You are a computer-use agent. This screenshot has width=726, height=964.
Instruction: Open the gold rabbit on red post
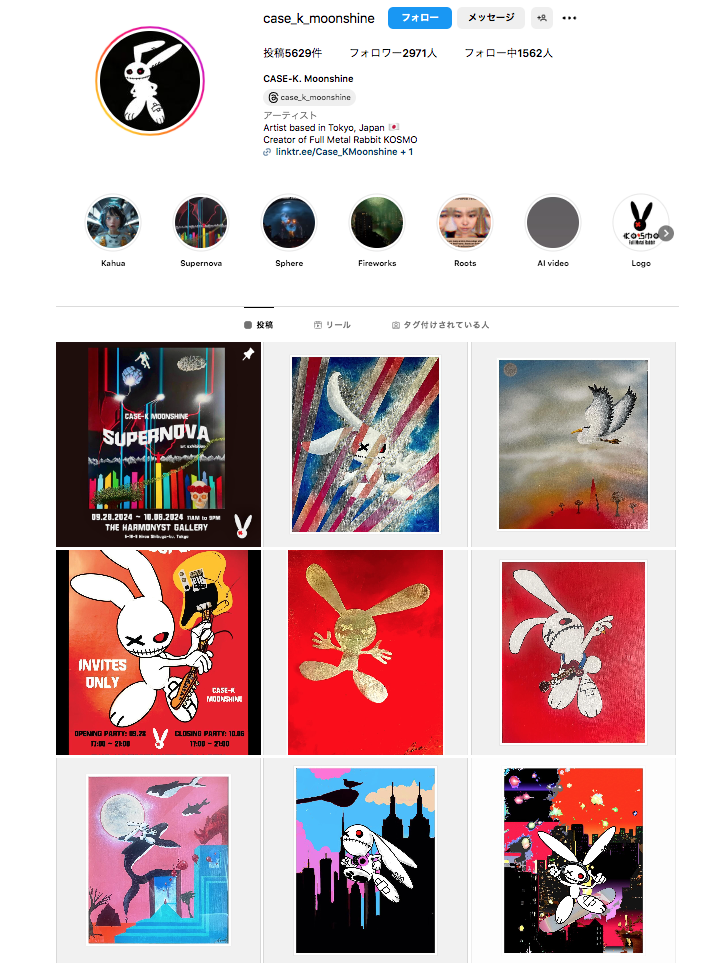pos(365,652)
